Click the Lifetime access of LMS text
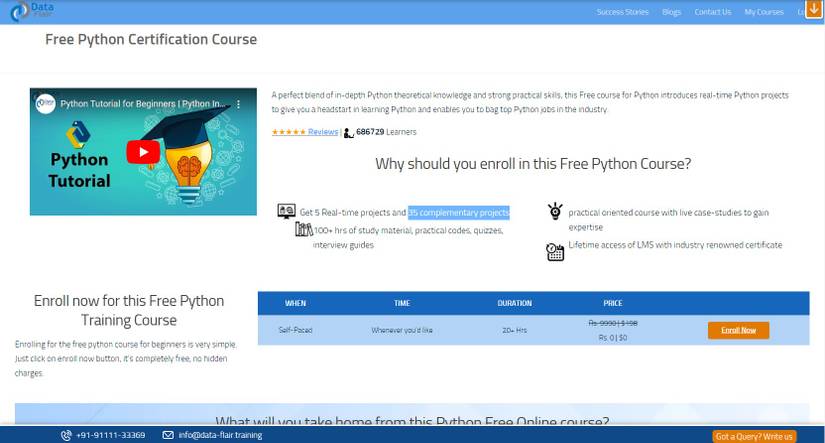 [675, 245]
